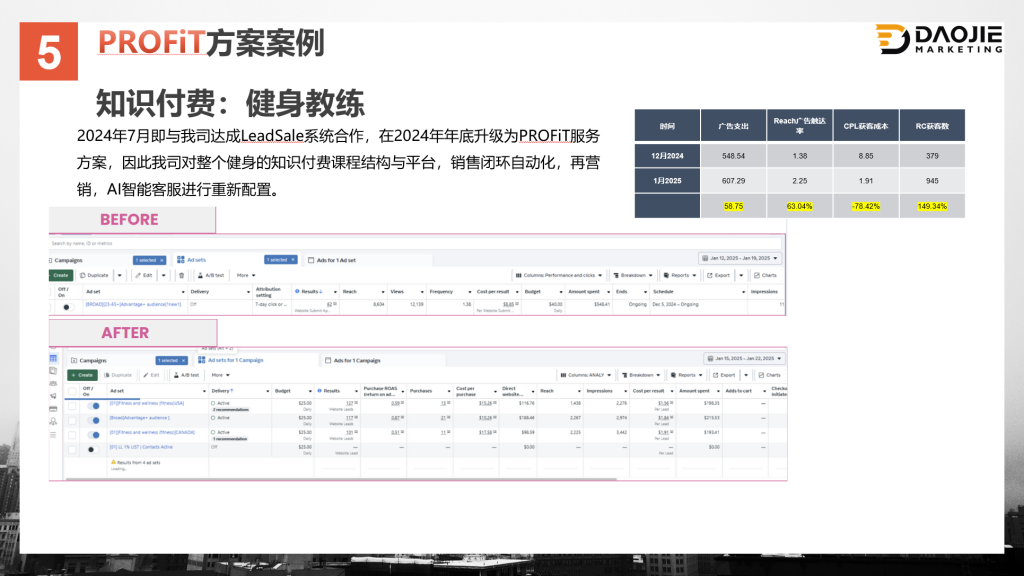
Task: Tick checkbox for Fitness and wellness USA row
Action: click(x=72, y=406)
